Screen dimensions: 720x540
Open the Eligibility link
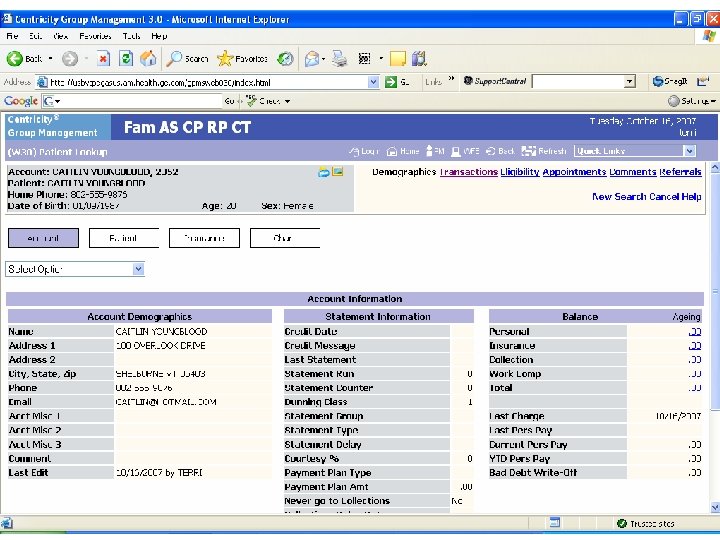point(520,172)
